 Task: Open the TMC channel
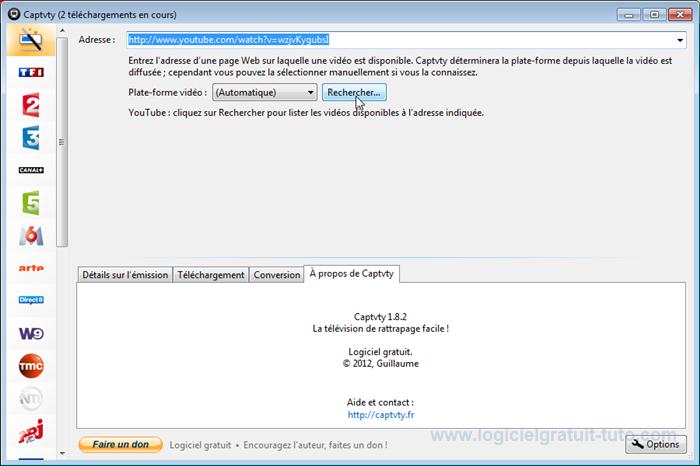tap(31, 366)
